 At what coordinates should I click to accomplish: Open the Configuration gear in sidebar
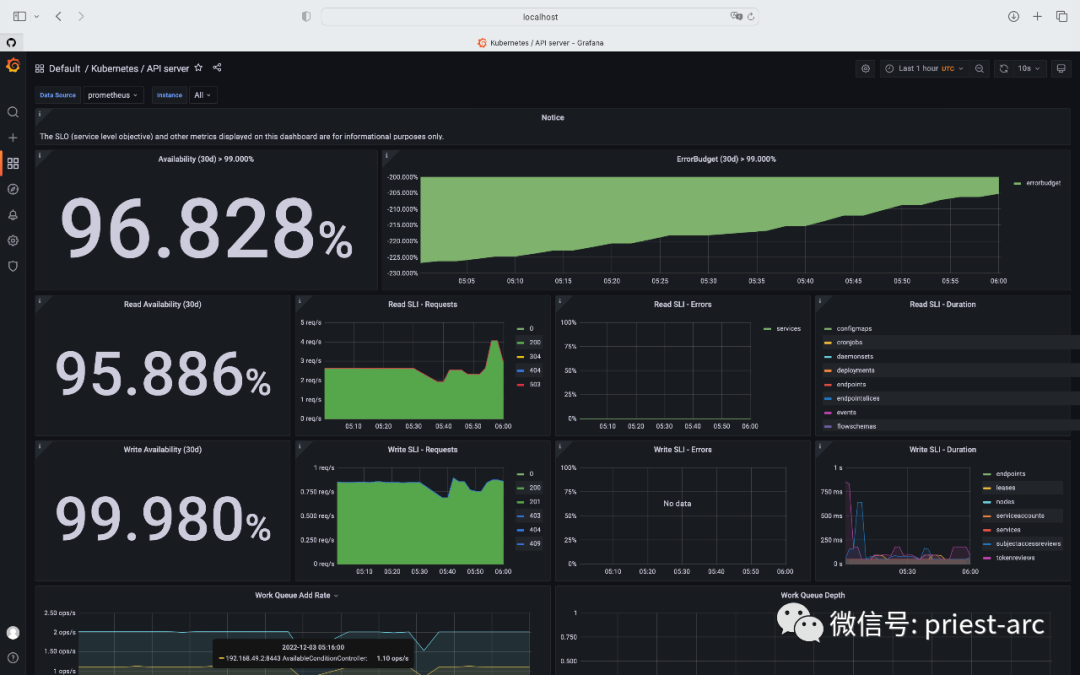12,240
